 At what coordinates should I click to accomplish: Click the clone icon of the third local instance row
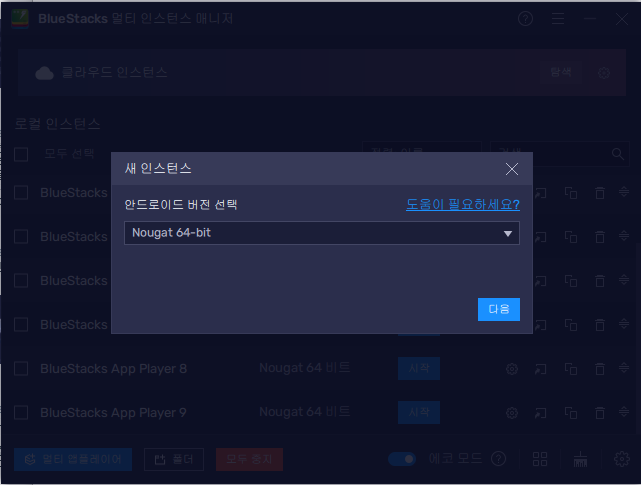(x=571, y=281)
